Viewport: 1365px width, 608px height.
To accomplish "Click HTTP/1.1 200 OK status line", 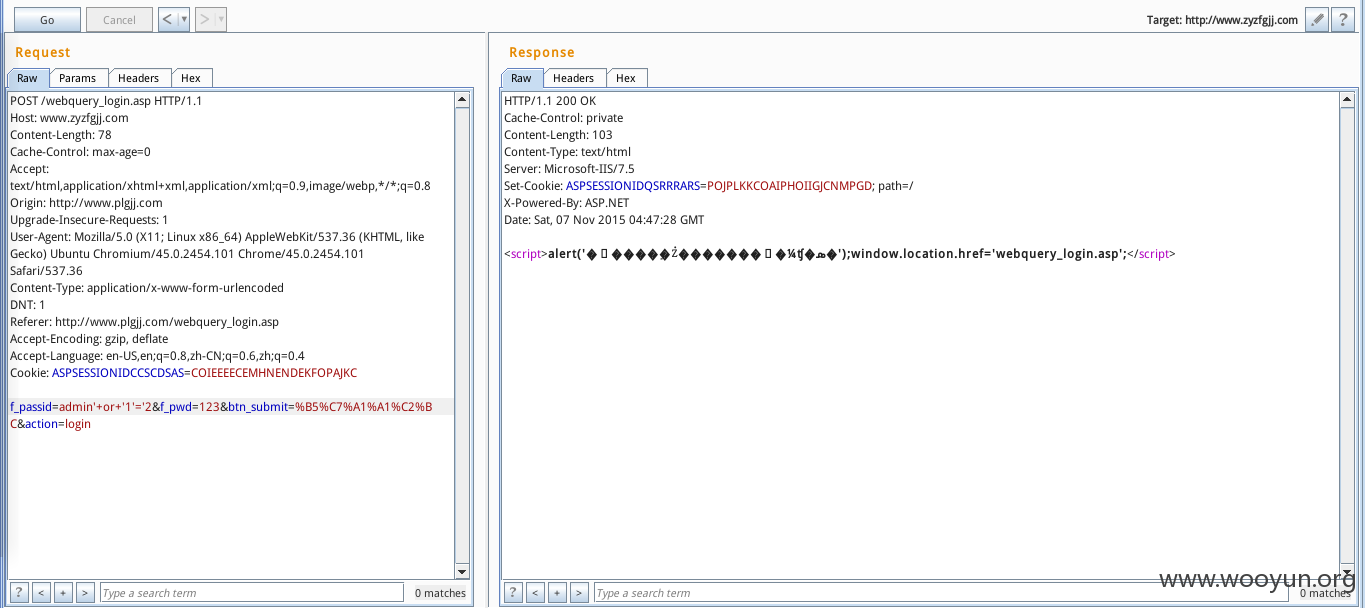I will [x=550, y=101].
